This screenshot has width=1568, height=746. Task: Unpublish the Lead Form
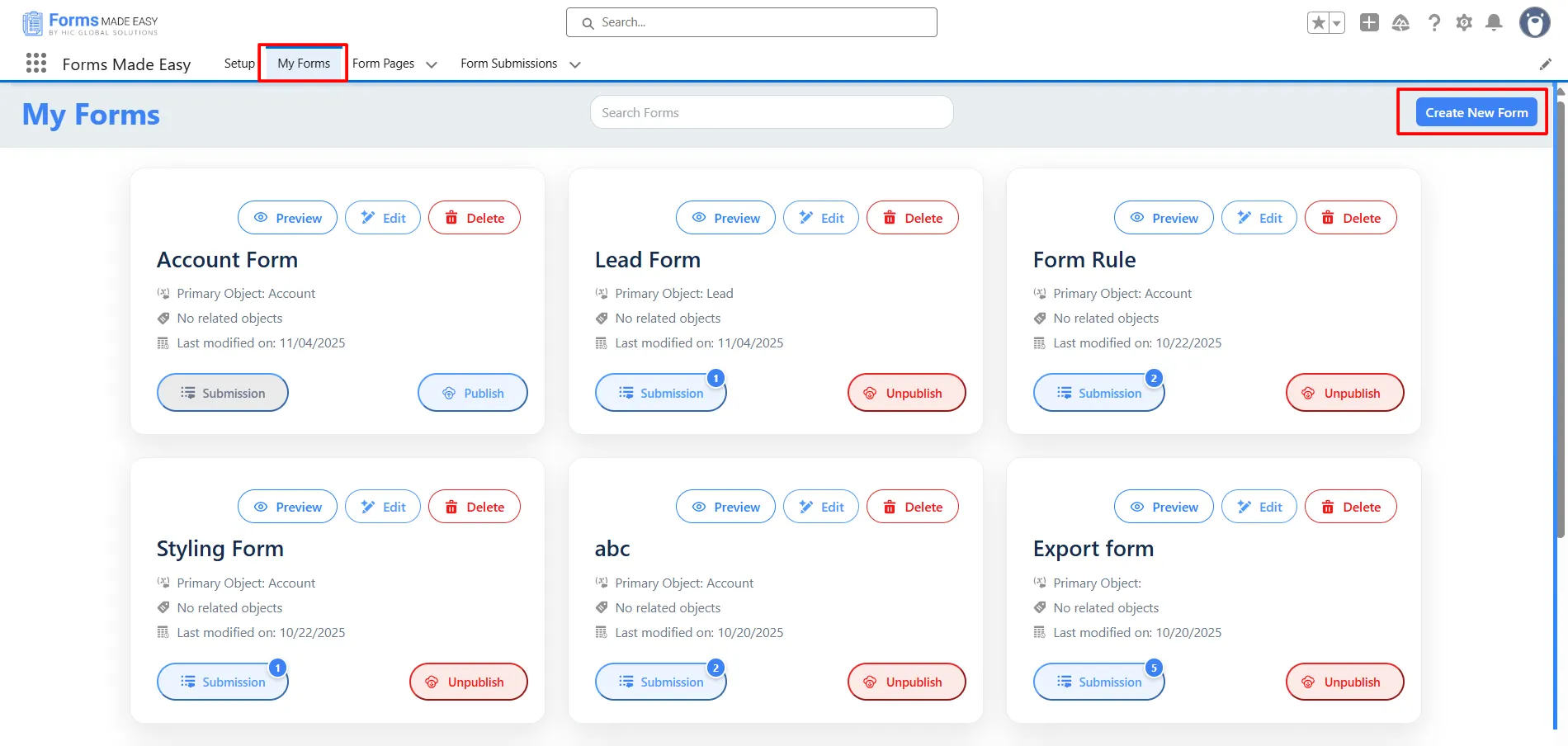click(906, 393)
